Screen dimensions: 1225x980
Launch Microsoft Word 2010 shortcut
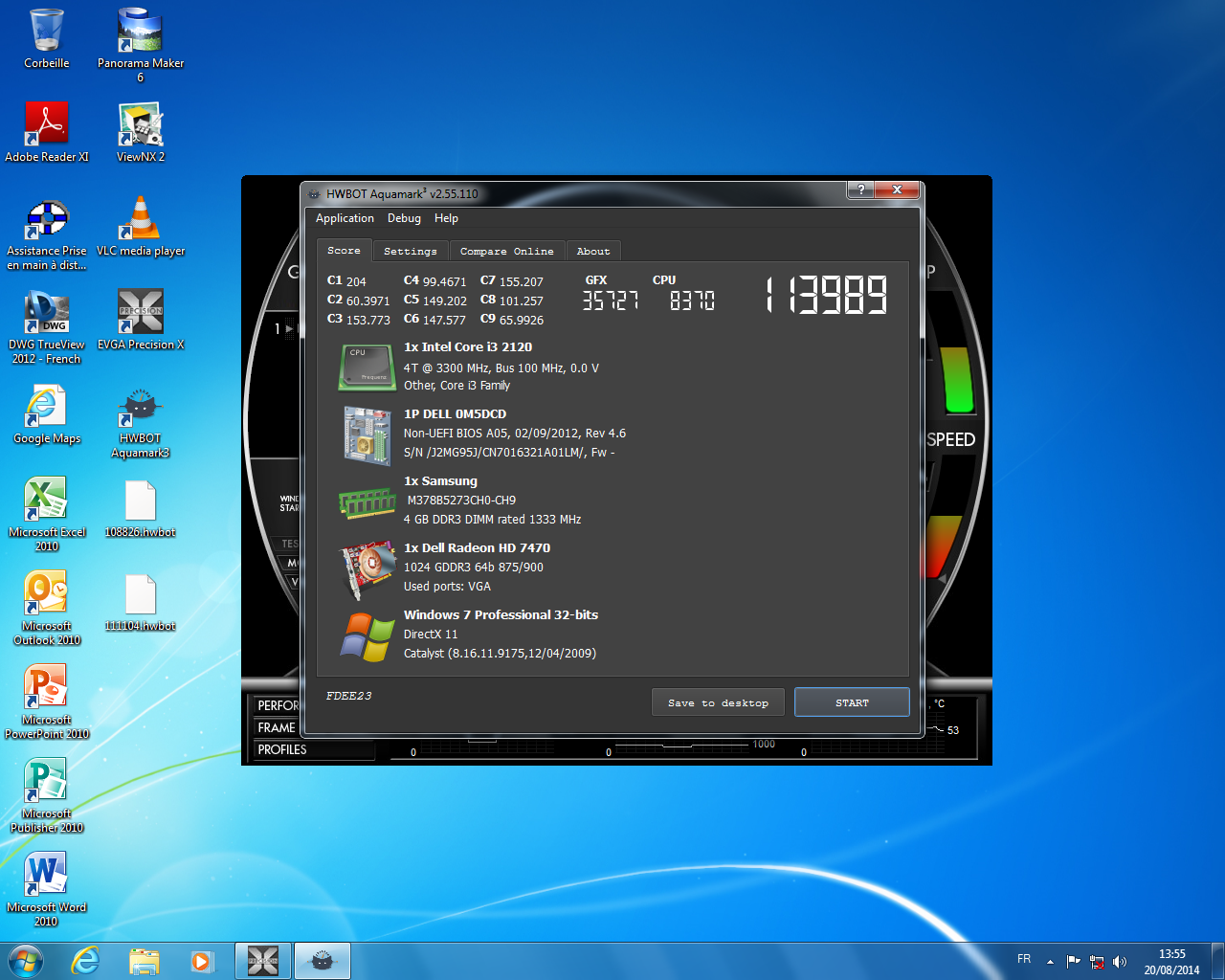click(46, 889)
